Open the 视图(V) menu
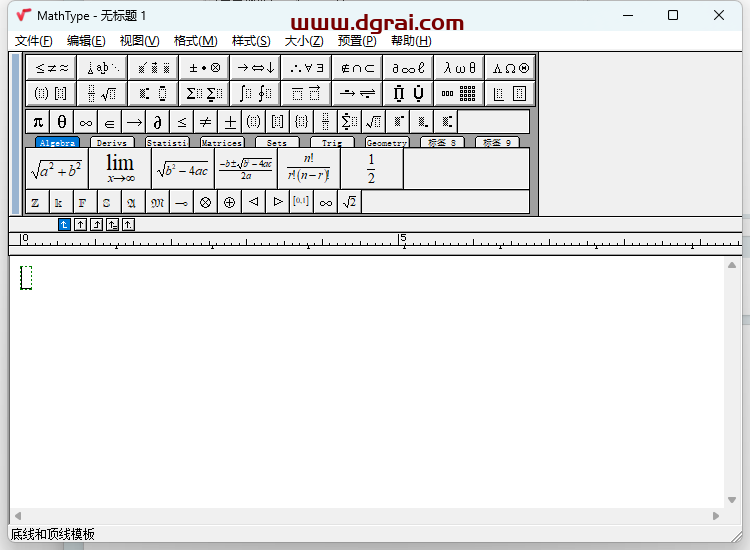Screen dimensions: 750x550 pos(139,41)
